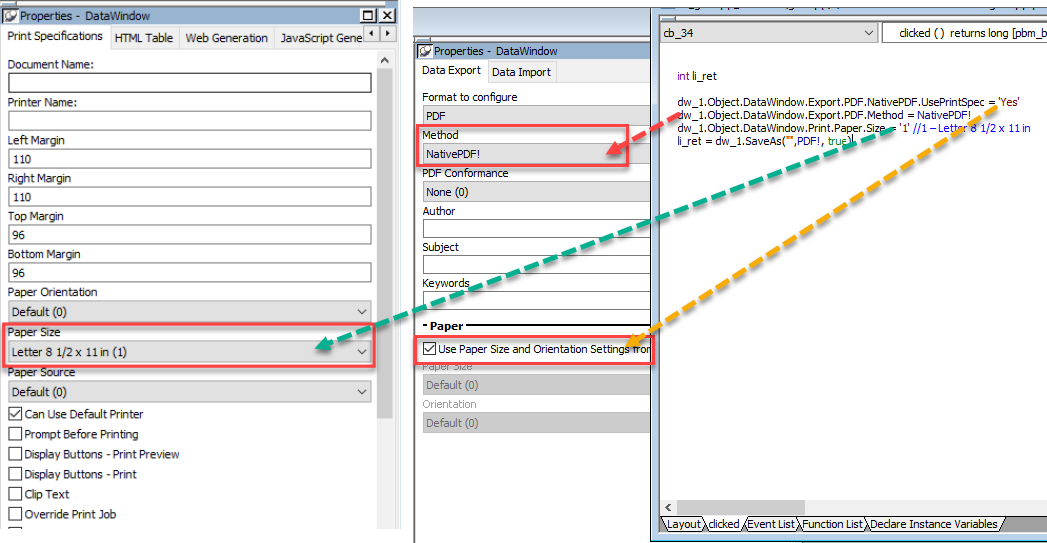Select the Function List tab
The image size is (1047, 543).
coord(832,524)
